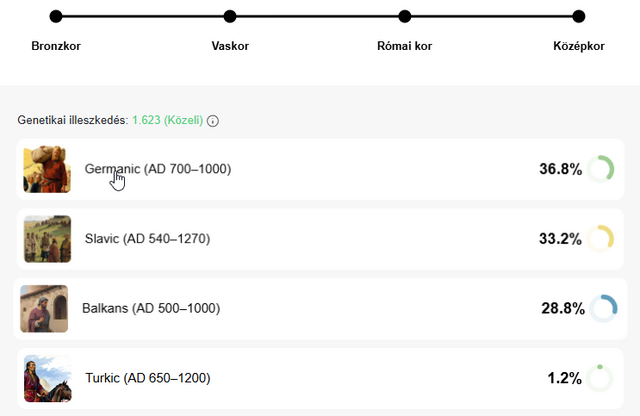Click the Germanic donut chart icon

[600, 169]
